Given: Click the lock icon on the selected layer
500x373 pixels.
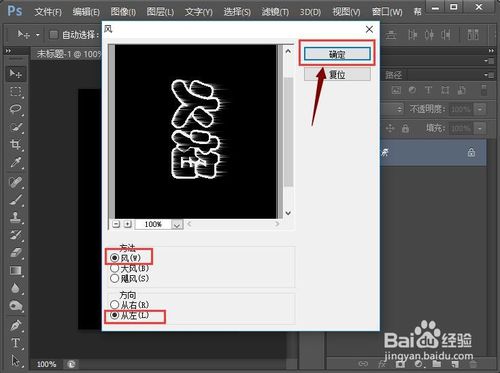Looking at the screenshot, I should point(471,153).
